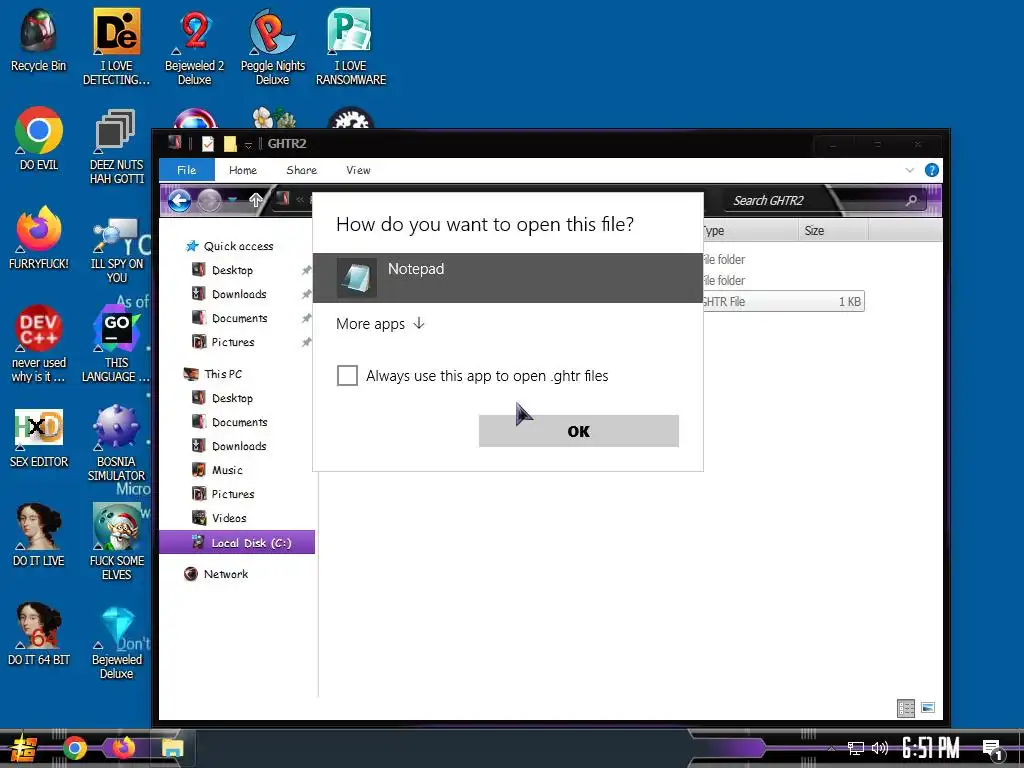The image size is (1024, 768).
Task: Open the 'DO IT LIVE' desktop icon
Action: pos(39,534)
